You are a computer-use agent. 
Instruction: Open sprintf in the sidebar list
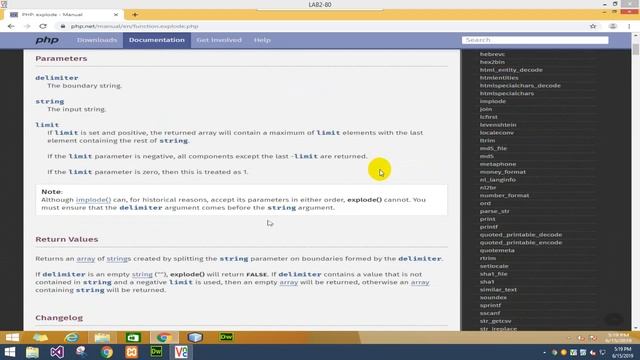pos(490,305)
